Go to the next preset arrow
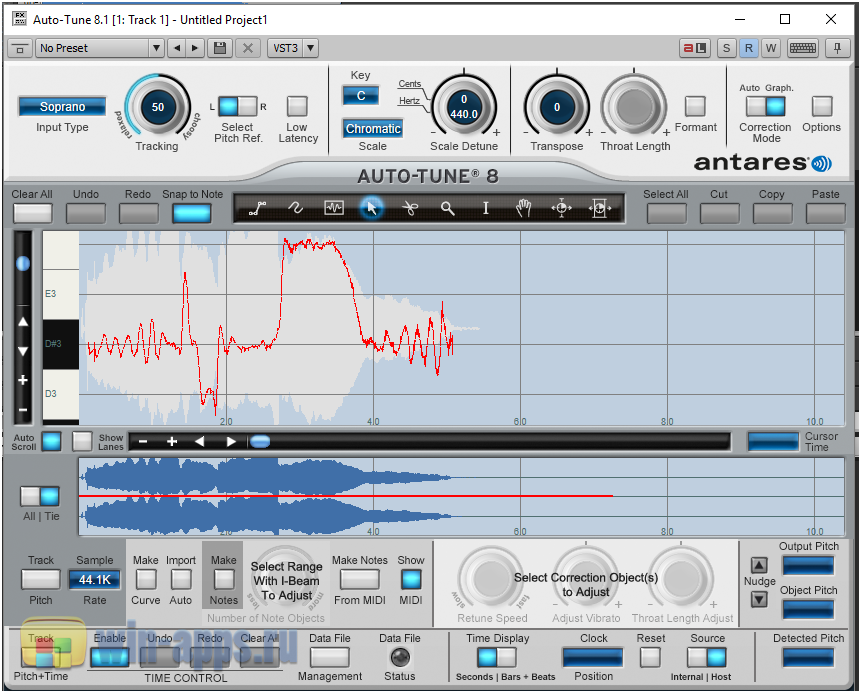This screenshot has width=861, height=693. [195, 48]
